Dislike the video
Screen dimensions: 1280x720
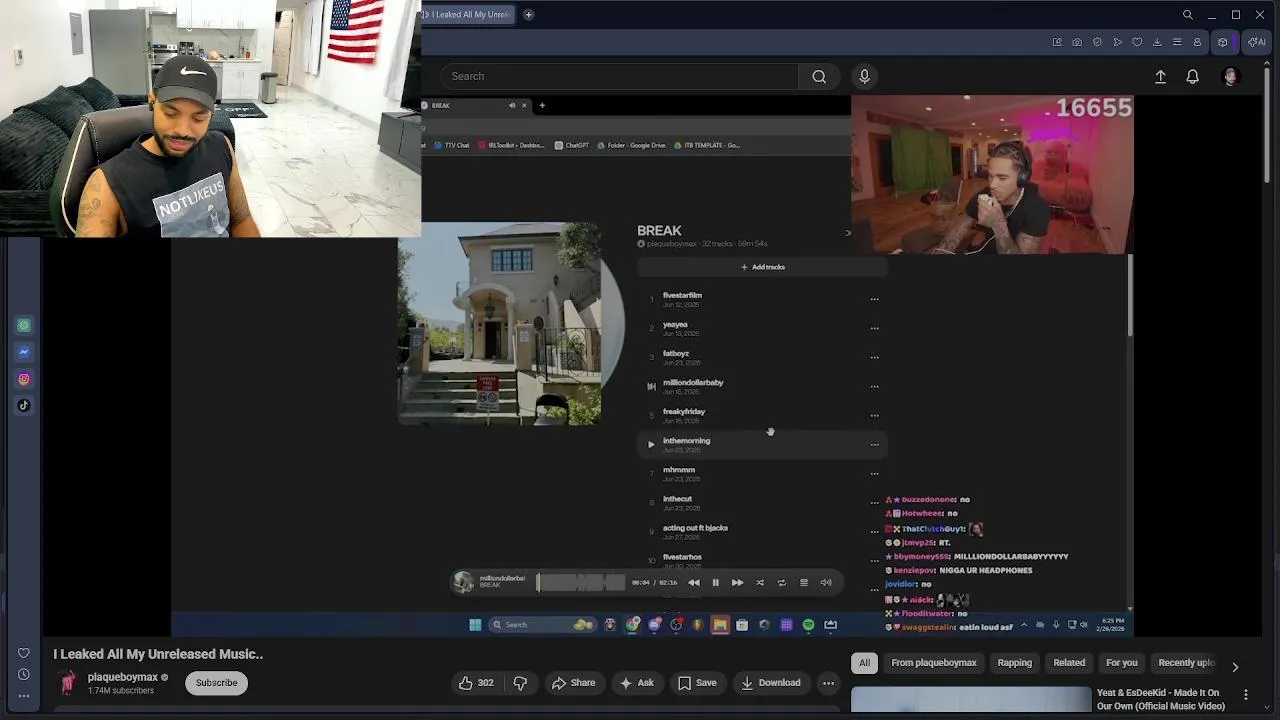(520, 683)
